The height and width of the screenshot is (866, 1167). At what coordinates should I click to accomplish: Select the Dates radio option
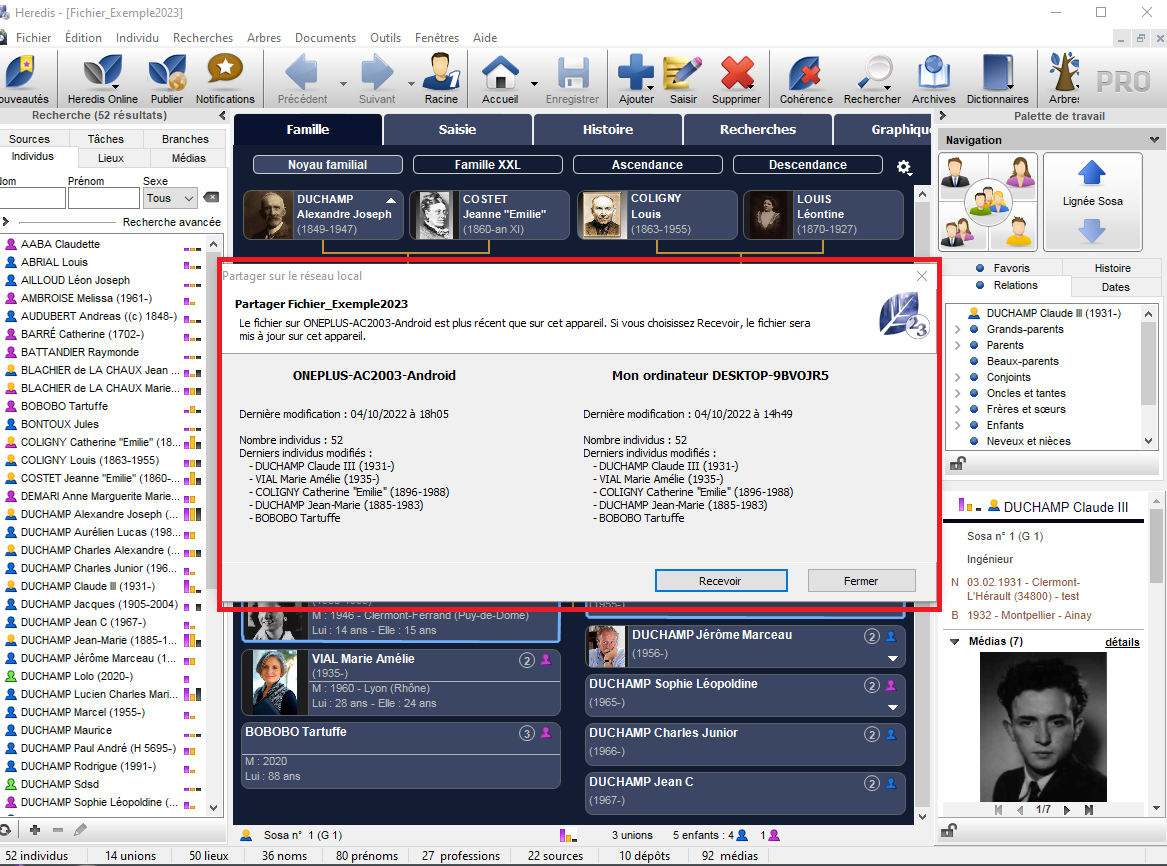[1085, 287]
